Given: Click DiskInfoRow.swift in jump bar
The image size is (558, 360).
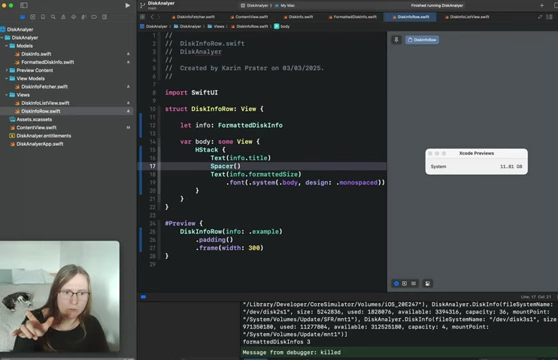Looking at the screenshot, I should click(249, 26).
